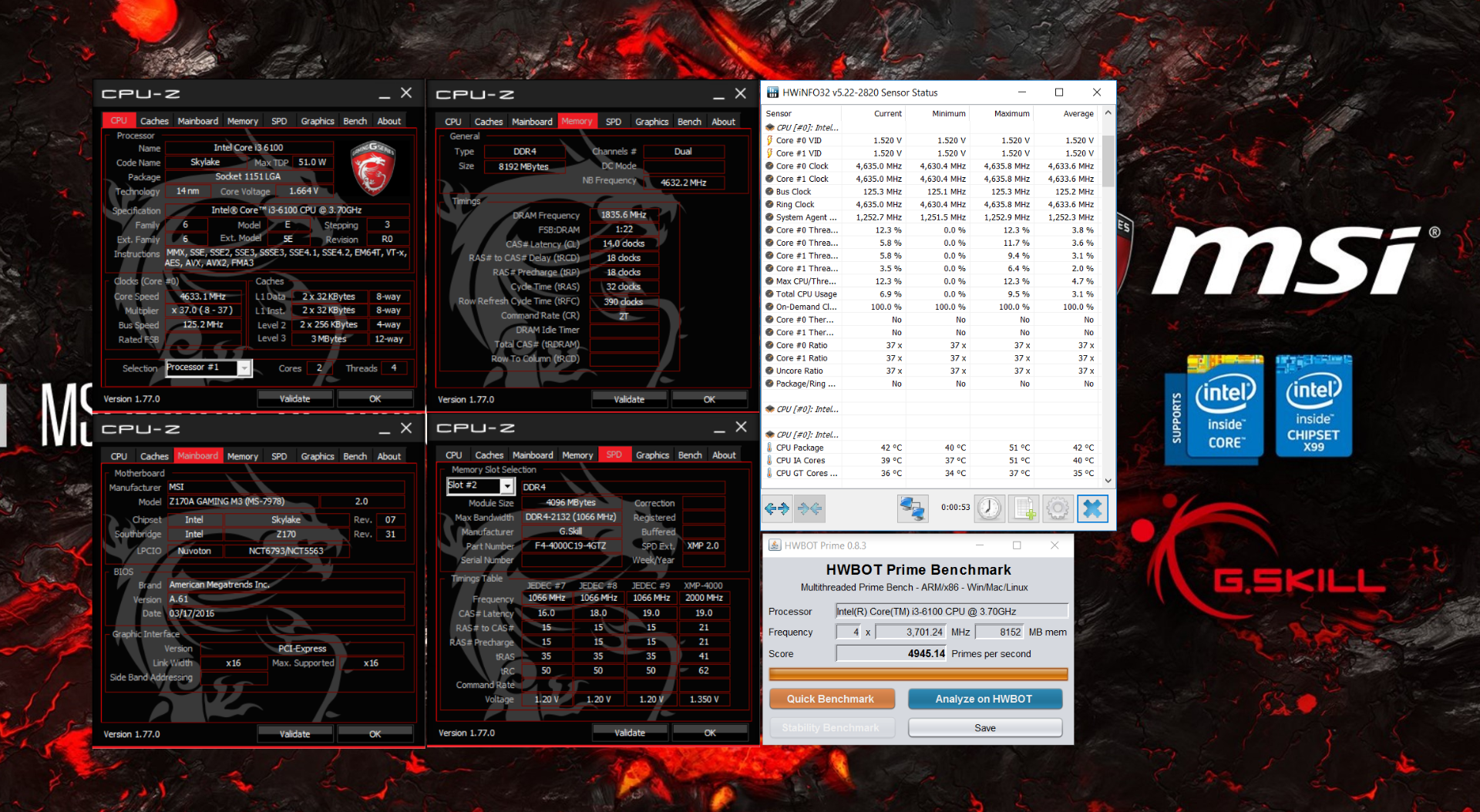The height and width of the screenshot is (812, 1480).
Task: Open the About tab in CPU-Z CPU window
Action: click(389, 121)
